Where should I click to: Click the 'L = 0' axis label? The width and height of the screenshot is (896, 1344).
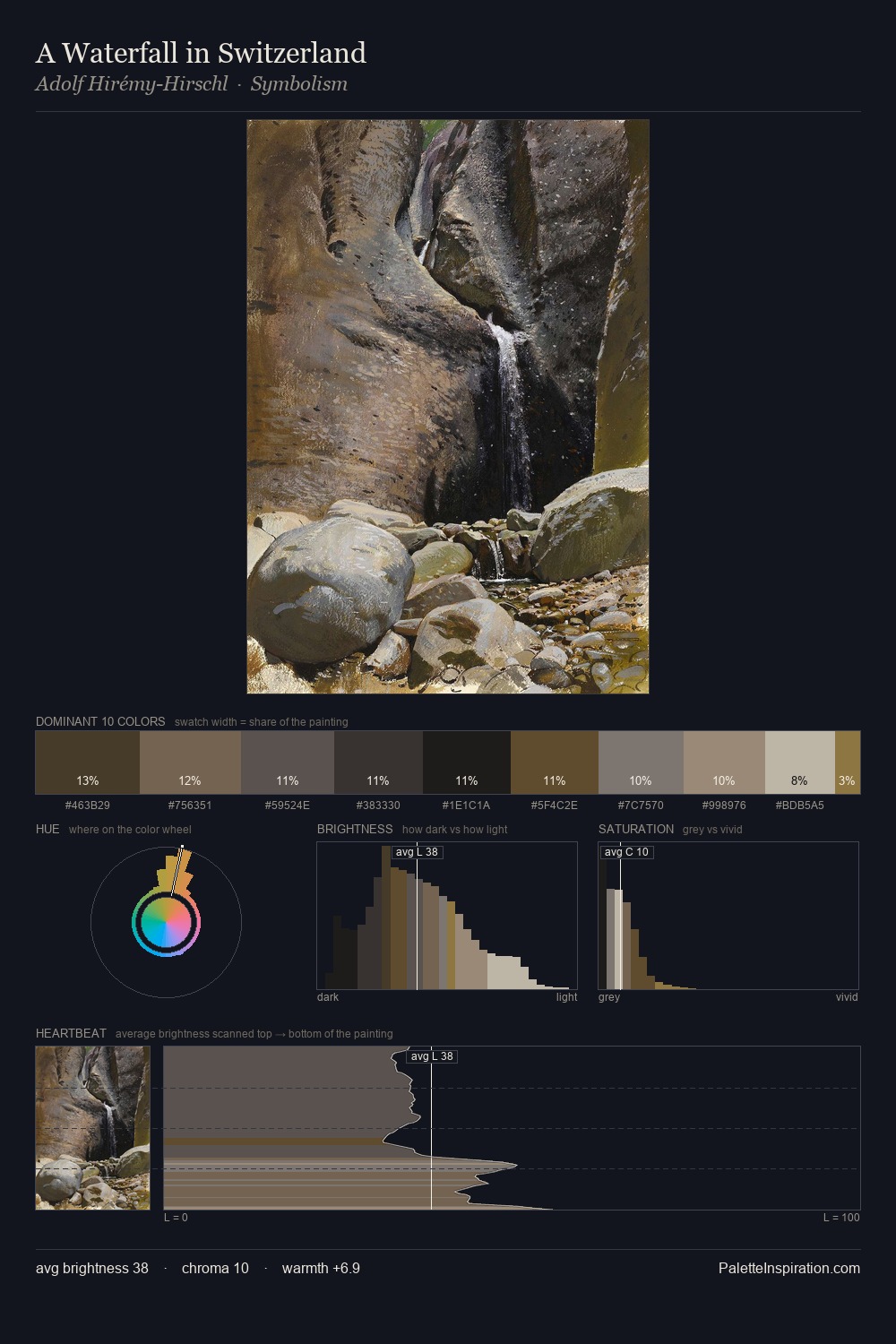click(176, 1217)
